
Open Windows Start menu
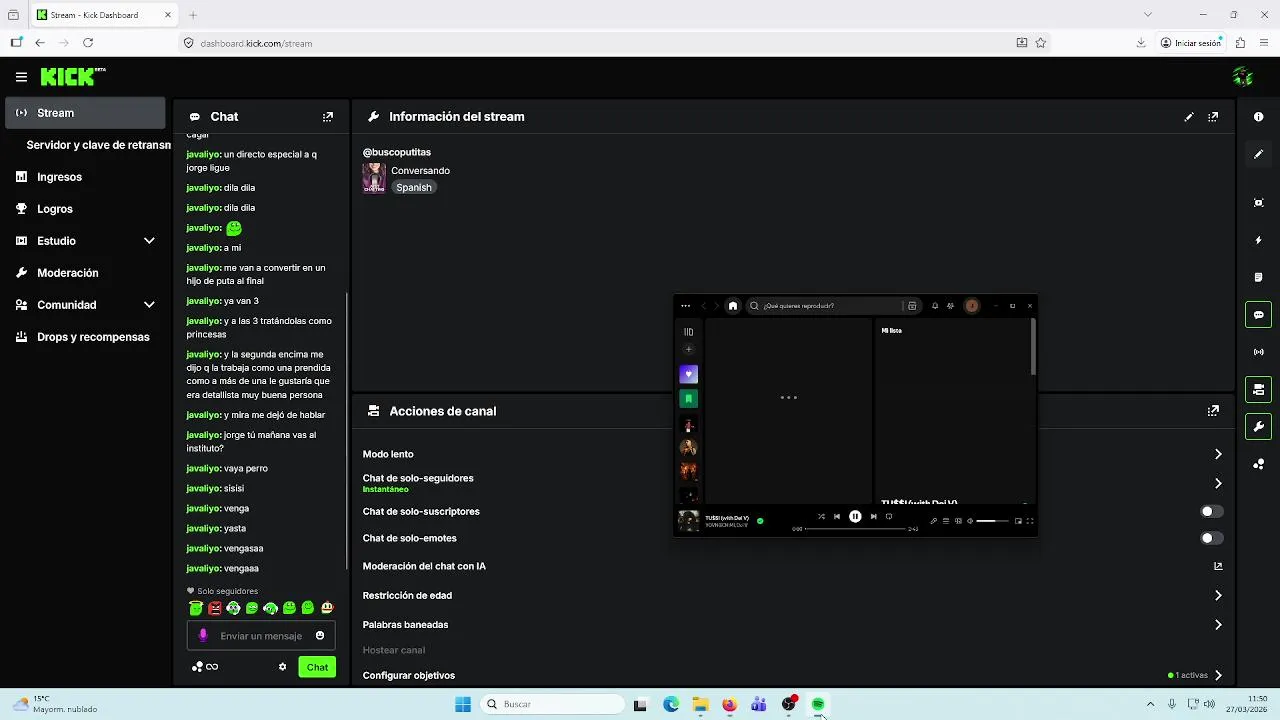pyautogui.click(x=463, y=704)
